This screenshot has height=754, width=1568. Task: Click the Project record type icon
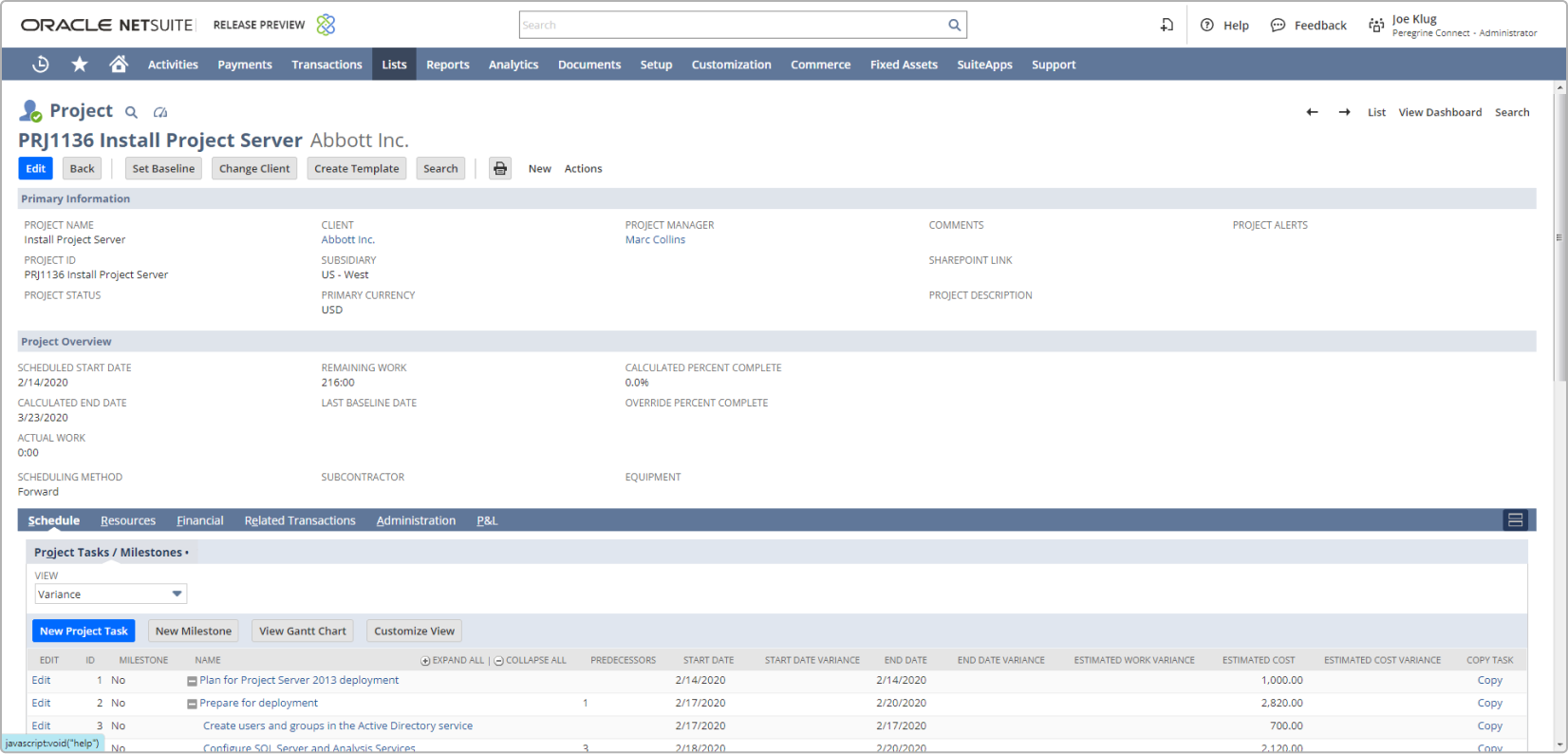click(30, 111)
